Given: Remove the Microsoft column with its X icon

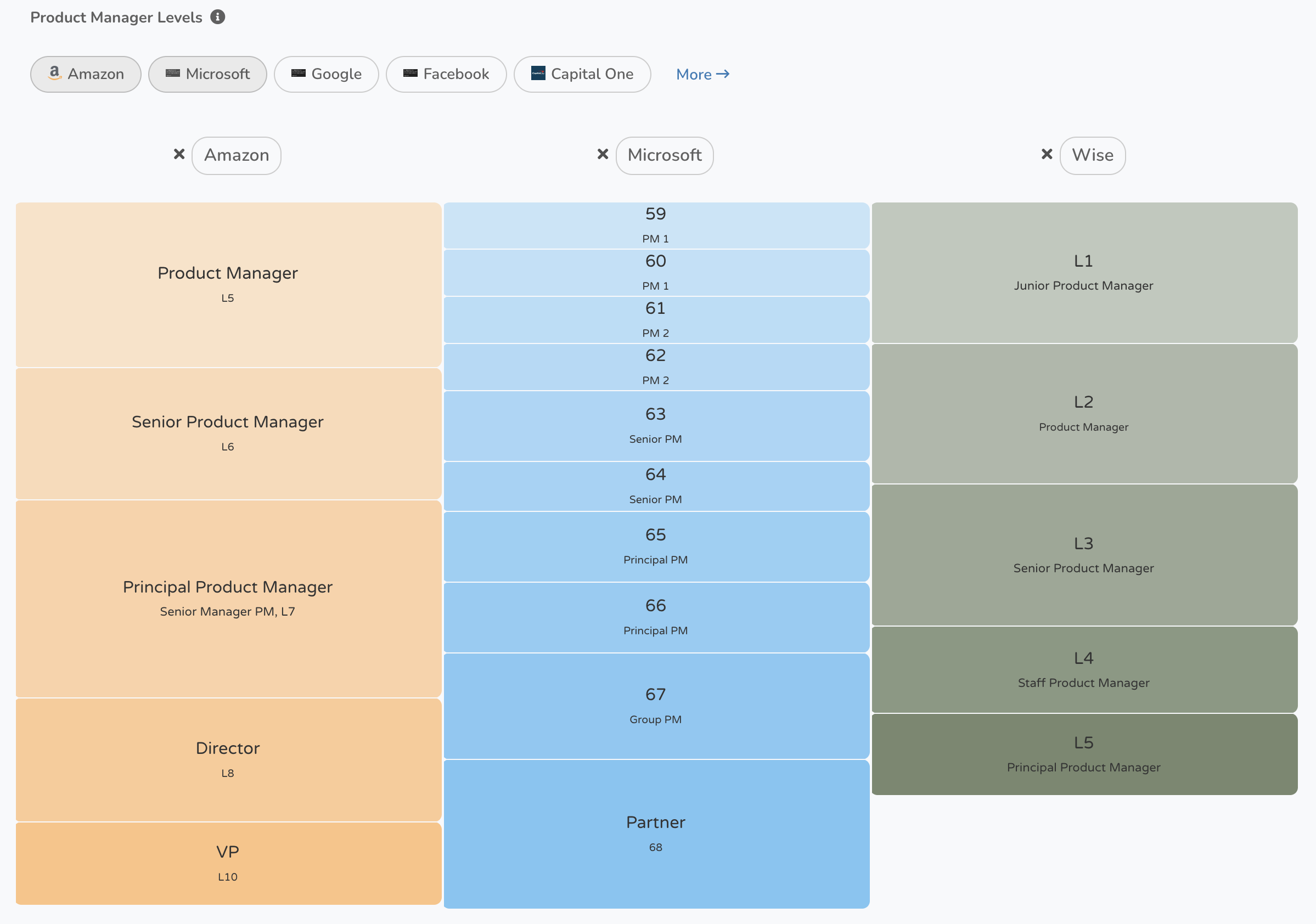Looking at the screenshot, I should click(603, 154).
